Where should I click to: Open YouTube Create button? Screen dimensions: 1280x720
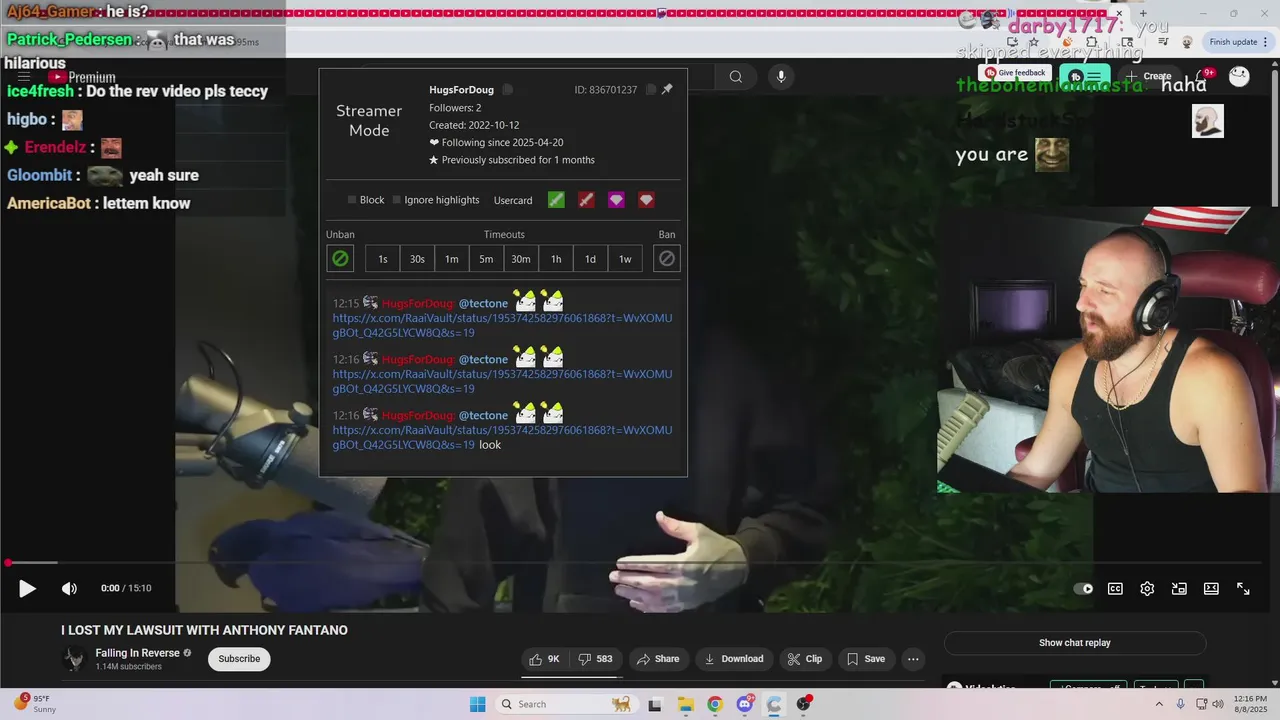pyautogui.click(x=1148, y=76)
